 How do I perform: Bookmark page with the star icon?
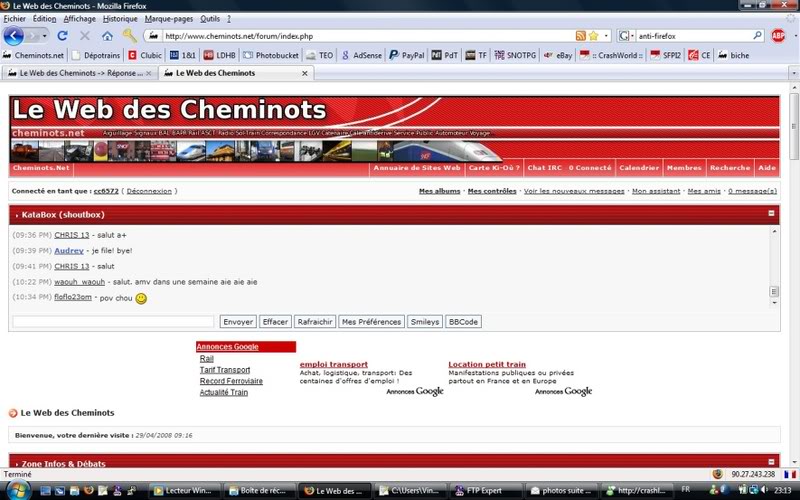(593, 36)
